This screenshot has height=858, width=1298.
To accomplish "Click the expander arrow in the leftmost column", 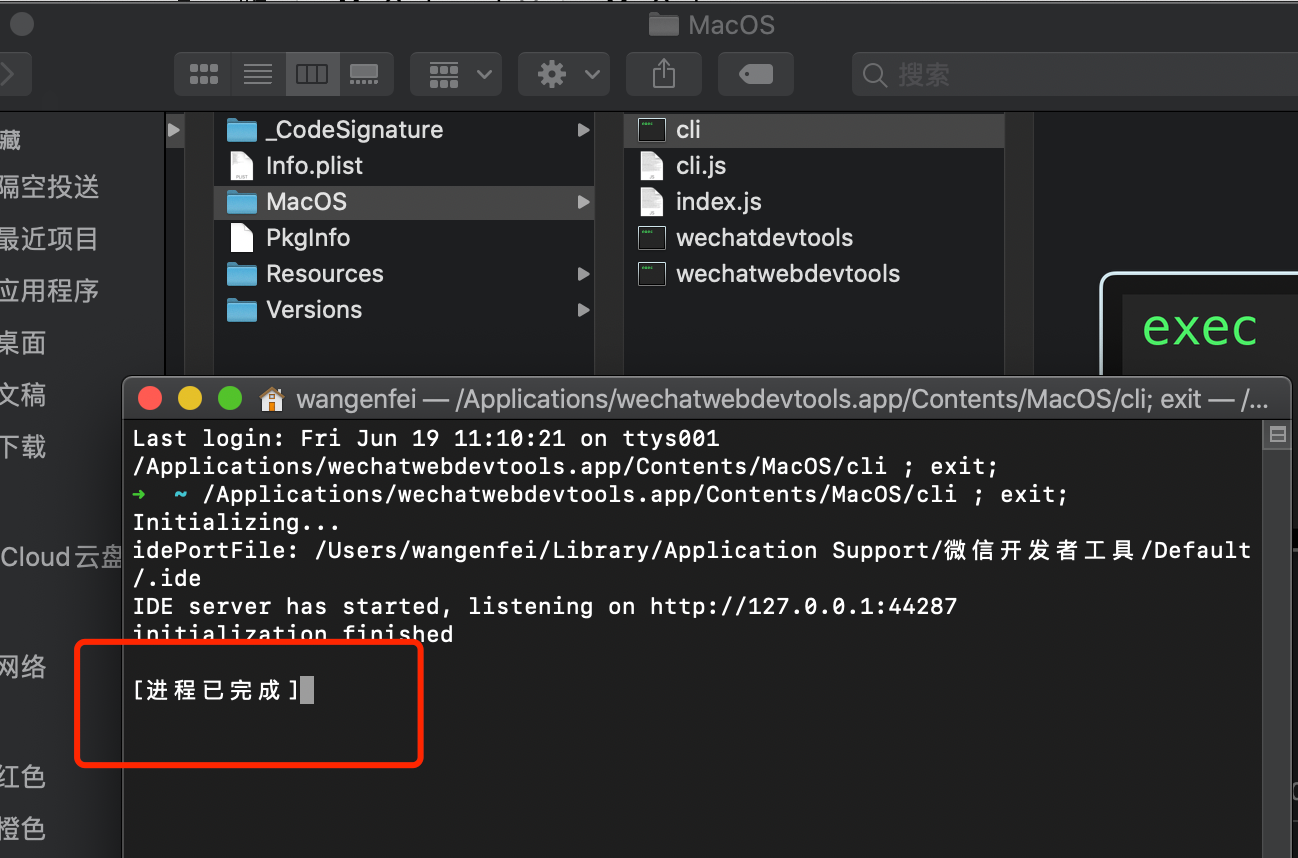I will [174, 130].
